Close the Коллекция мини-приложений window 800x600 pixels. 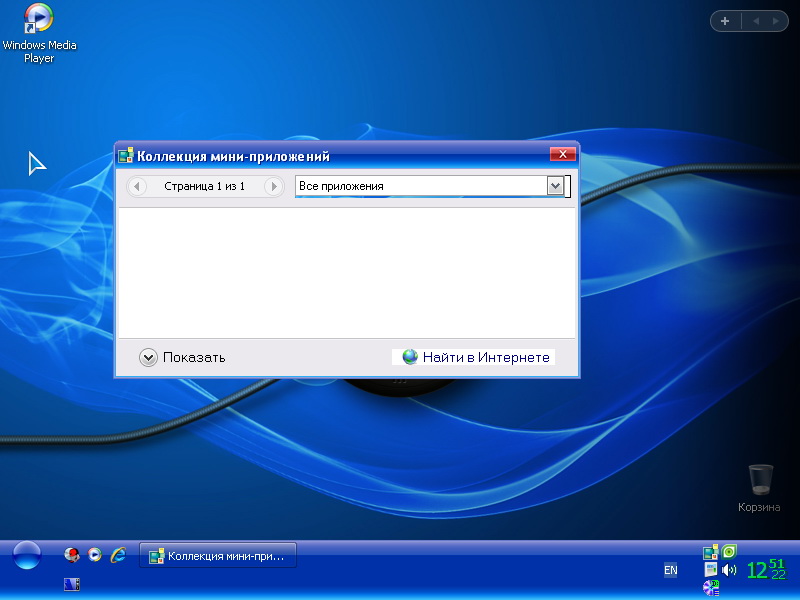click(563, 155)
